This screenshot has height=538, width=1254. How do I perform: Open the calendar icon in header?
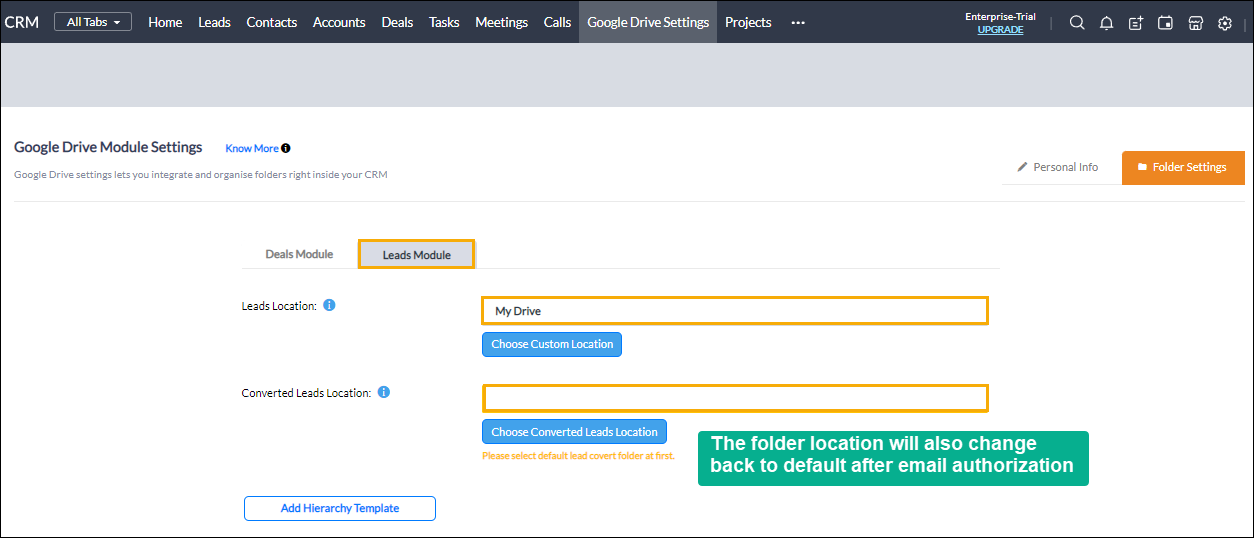tap(1165, 23)
